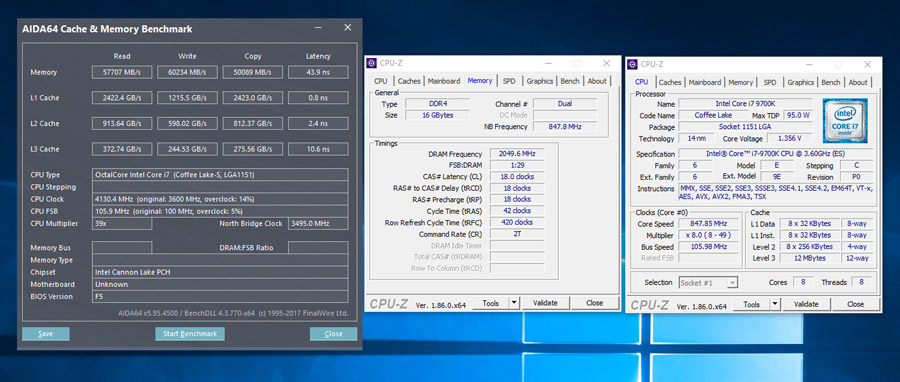Click L3 Cache read value 372.74 GB/s
The height and width of the screenshot is (382, 900).
[x=122, y=149]
